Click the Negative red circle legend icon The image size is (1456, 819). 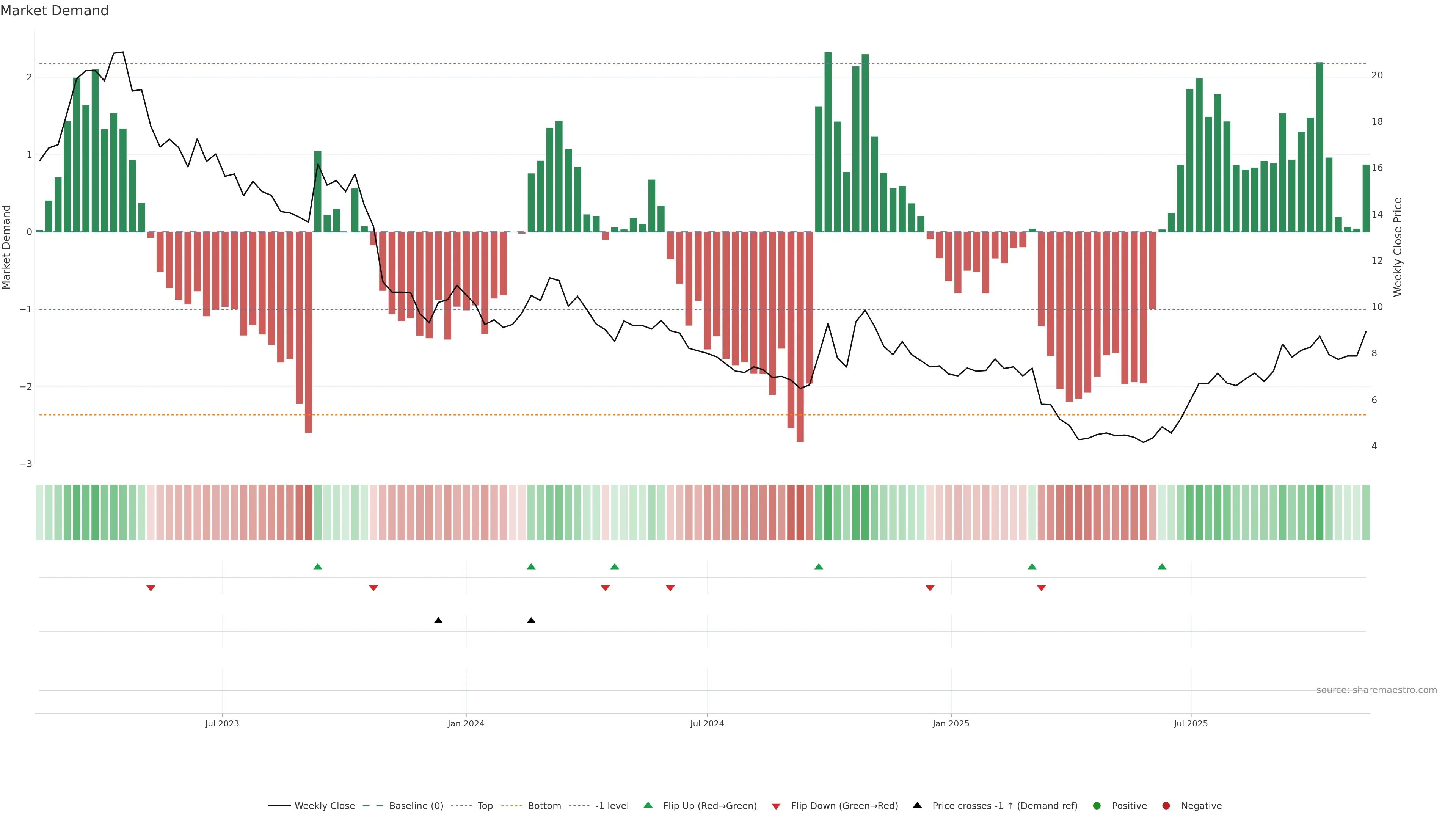click(x=1166, y=805)
